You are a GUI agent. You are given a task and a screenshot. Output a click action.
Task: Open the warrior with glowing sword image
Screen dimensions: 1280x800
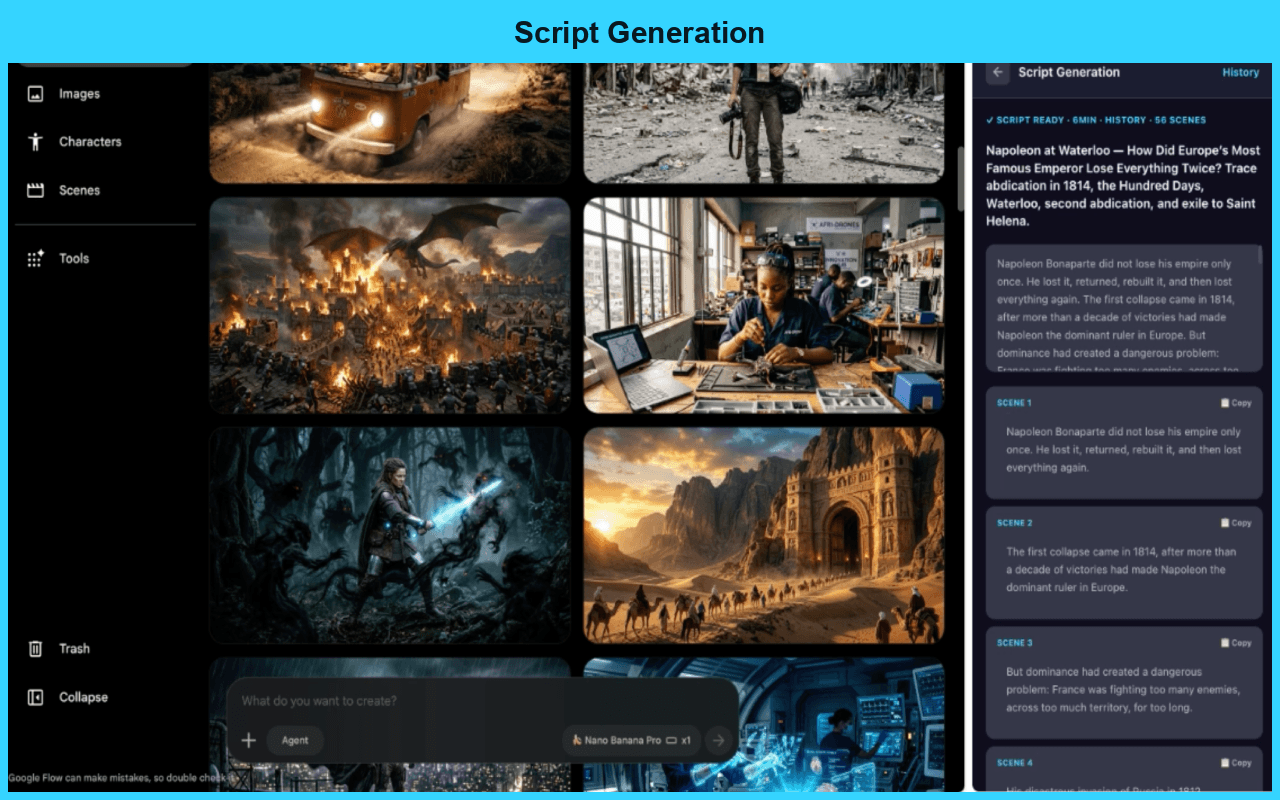click(x=390, y=535)
